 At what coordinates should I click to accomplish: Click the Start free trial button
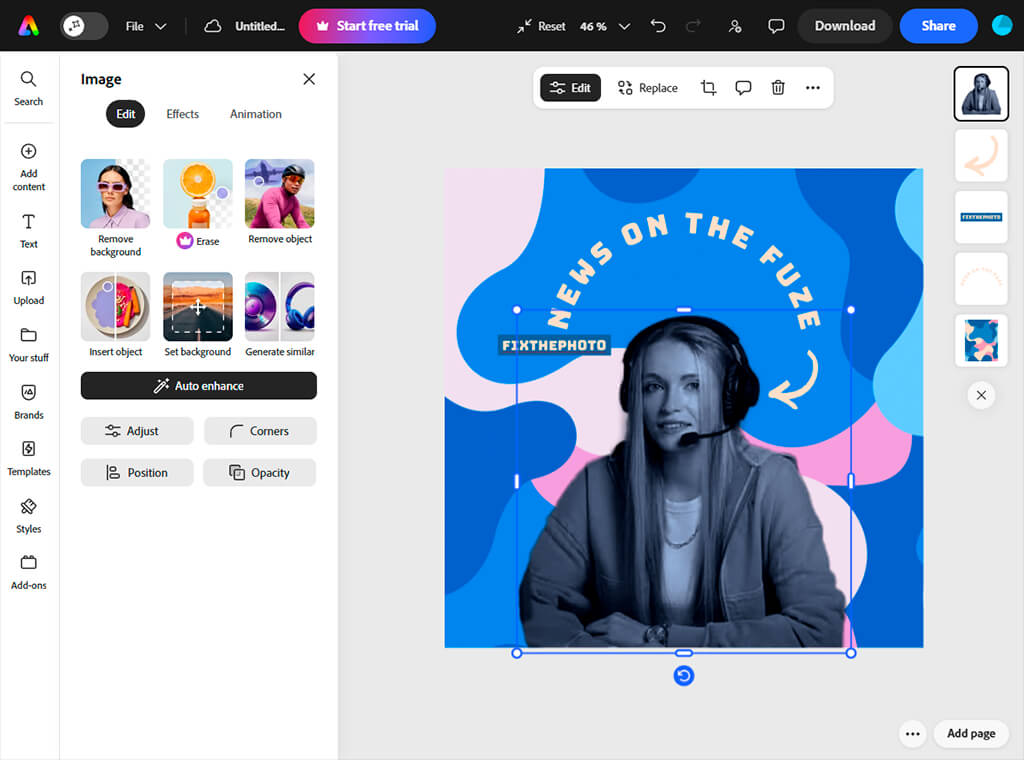coord(367,26)
